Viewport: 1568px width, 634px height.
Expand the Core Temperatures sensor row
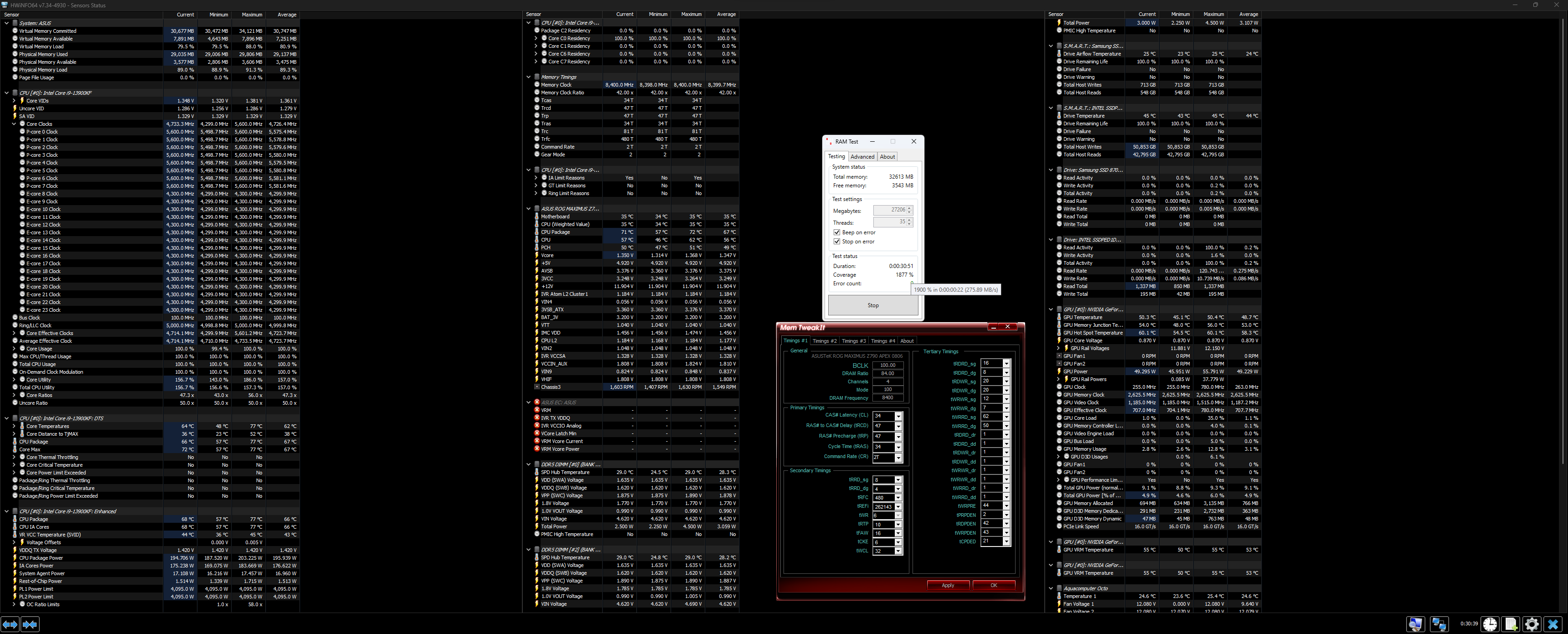click(x=14, y=426)
